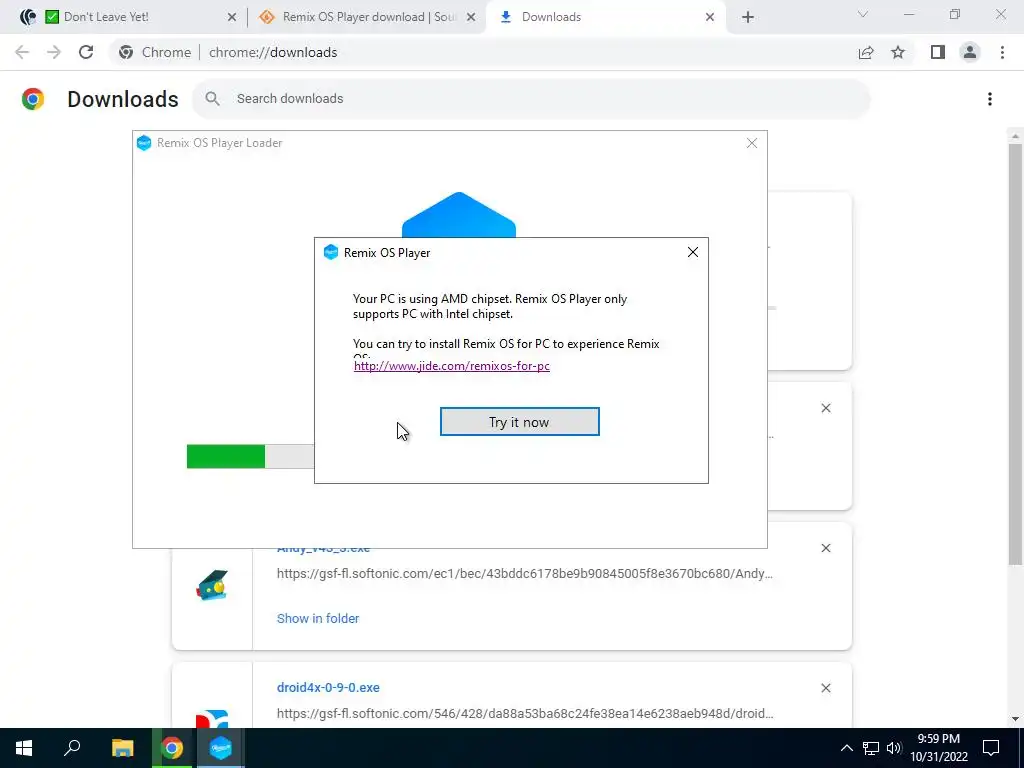The width and height of the screenshot is (1024, 768).
Task: Open a new browser tab
Action: (x=748, y=18)
